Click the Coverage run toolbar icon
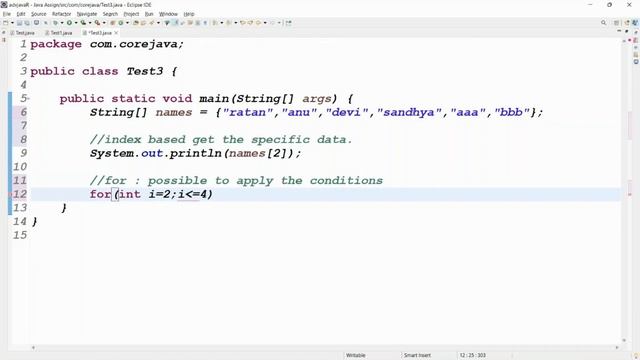The height and width of the screenshot is (360, 640). coord(83,23)
